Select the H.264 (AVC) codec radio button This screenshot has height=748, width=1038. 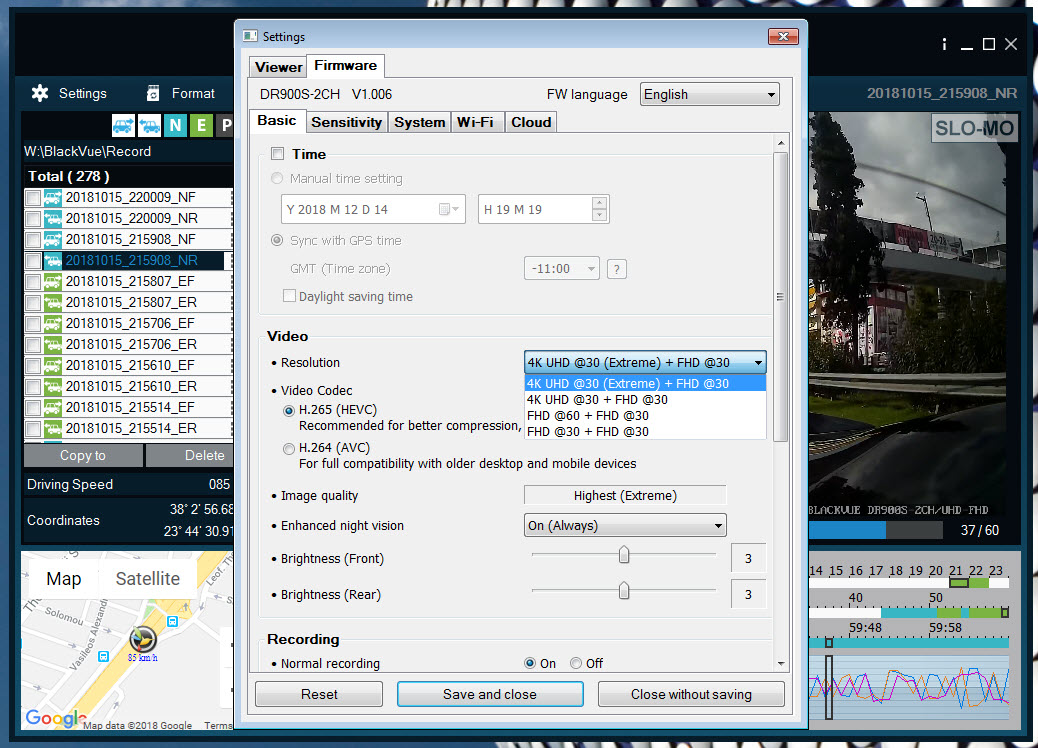point(289,449)
